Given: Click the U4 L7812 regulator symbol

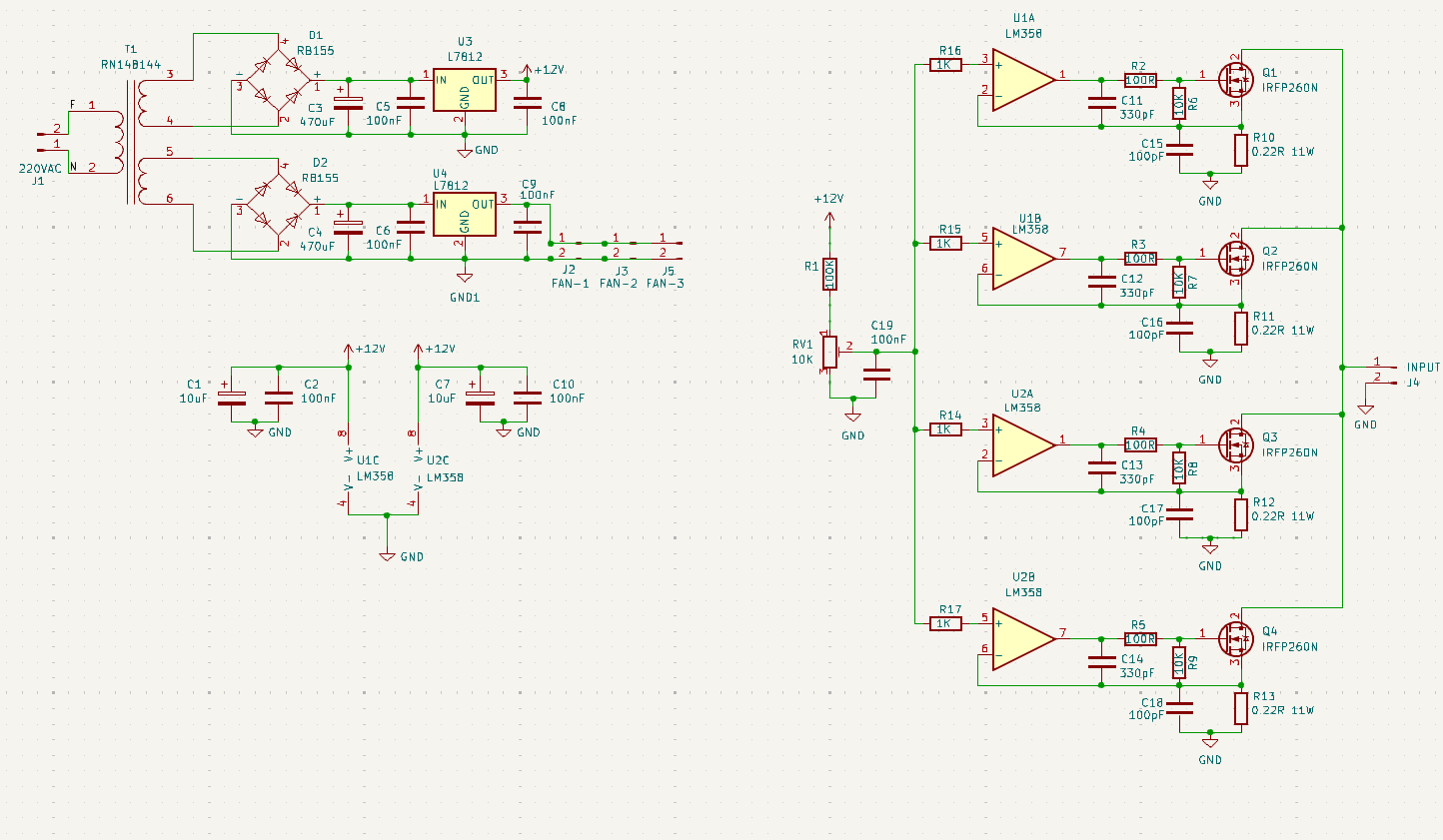Looking at the screenshot, I should click(465, 215).
